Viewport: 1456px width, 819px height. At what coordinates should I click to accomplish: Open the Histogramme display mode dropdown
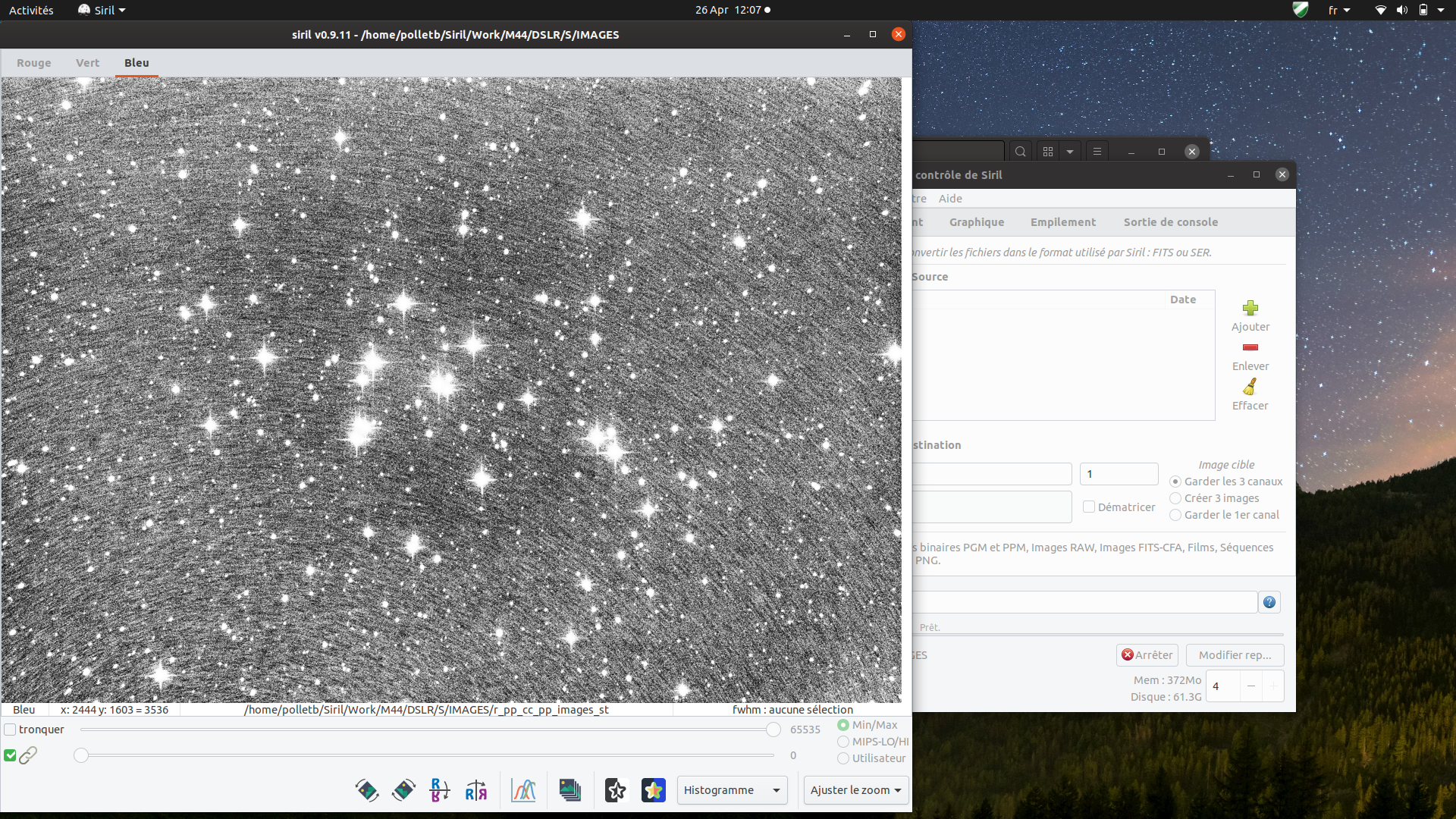pyautogui.click(x=732, y=790)
